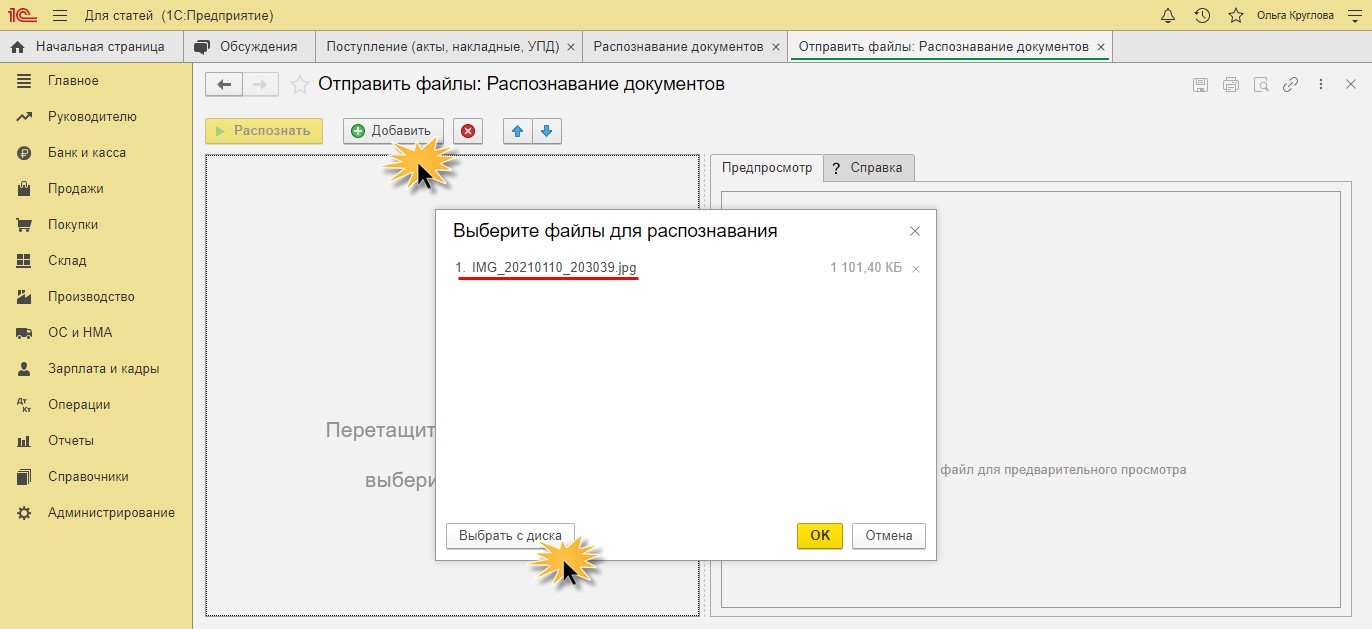
Task: Open notifications bell icon
Action: pos(1168,16)
